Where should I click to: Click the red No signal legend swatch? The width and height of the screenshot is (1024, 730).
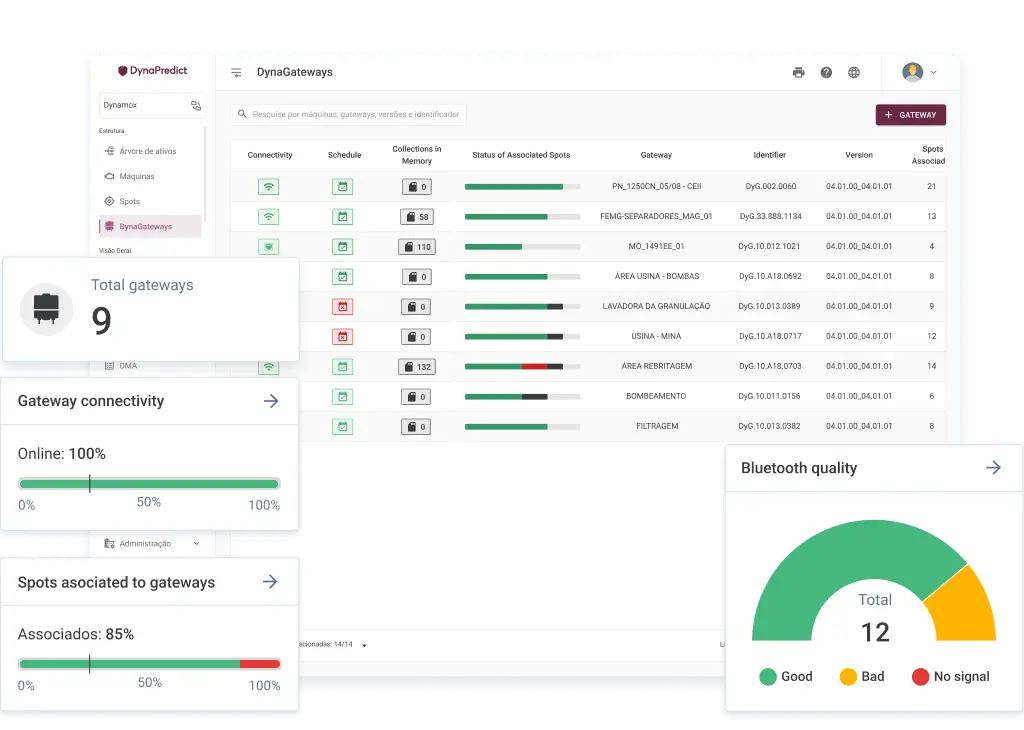tap(920, 676)
